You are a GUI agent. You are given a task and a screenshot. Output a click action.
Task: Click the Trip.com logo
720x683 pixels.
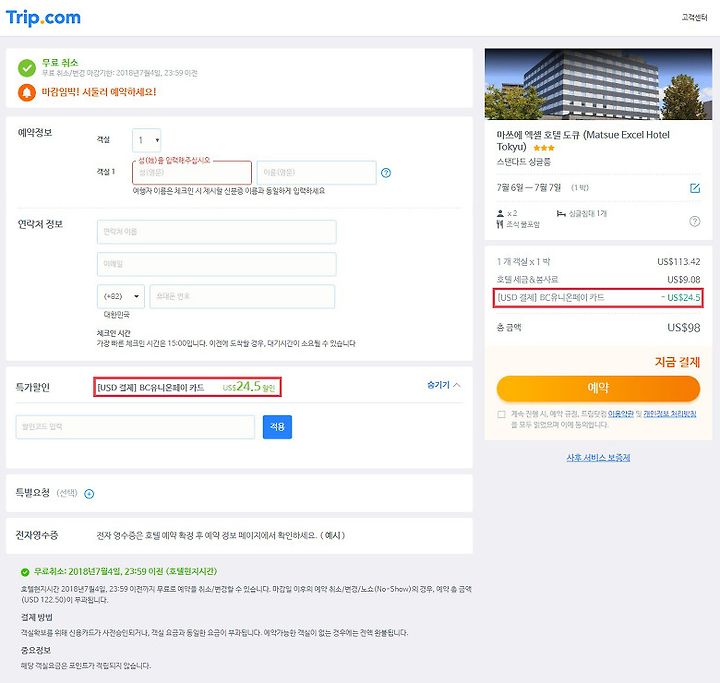pyautogui.click(x=43, y=18)
